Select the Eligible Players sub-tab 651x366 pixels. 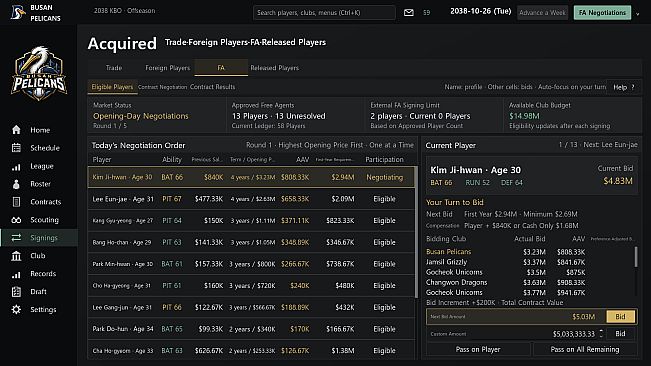[112, 87]
